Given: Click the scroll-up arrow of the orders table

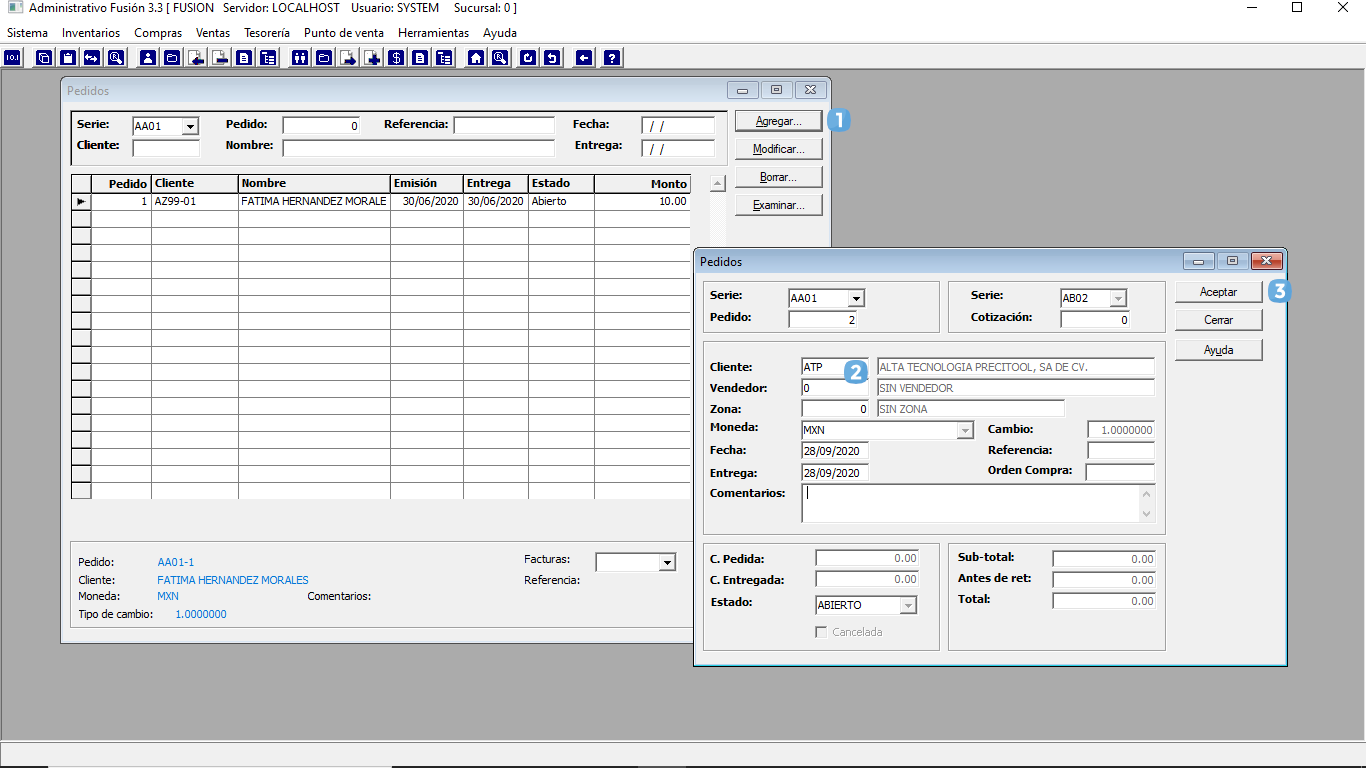Looking at the screenshot, I should [x=717, y=183].
